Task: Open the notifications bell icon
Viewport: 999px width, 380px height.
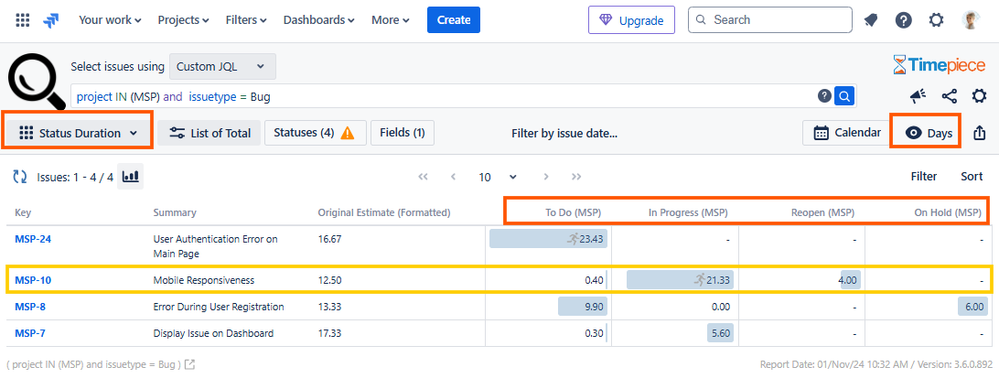Action: [870, 20]
